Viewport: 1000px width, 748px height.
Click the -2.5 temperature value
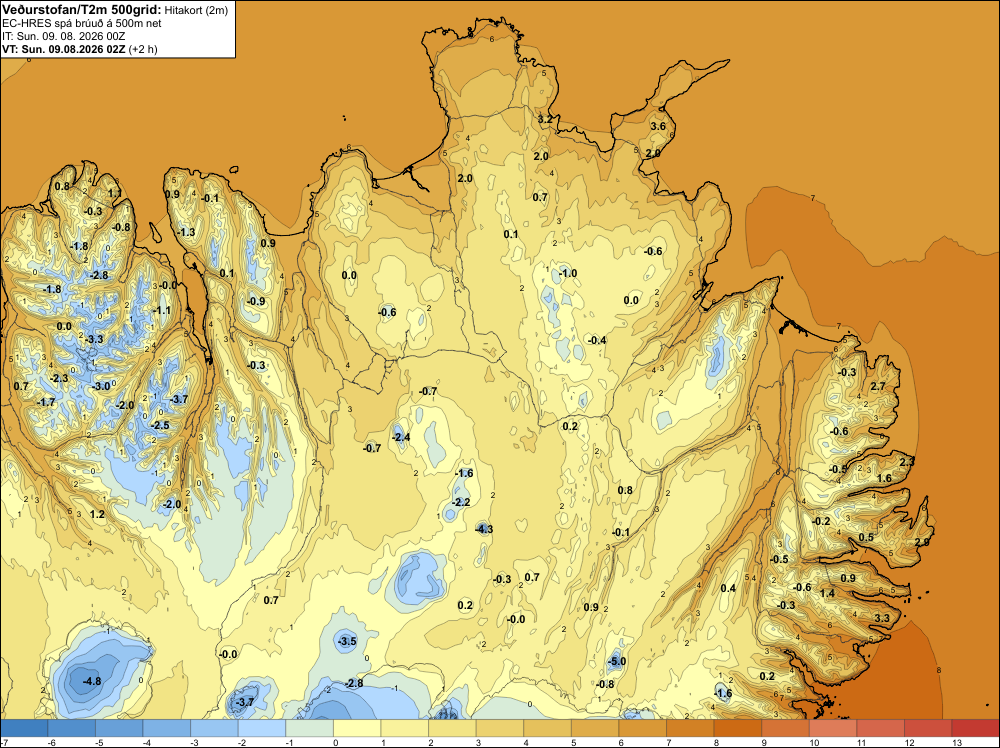click(x=160, y=425)
